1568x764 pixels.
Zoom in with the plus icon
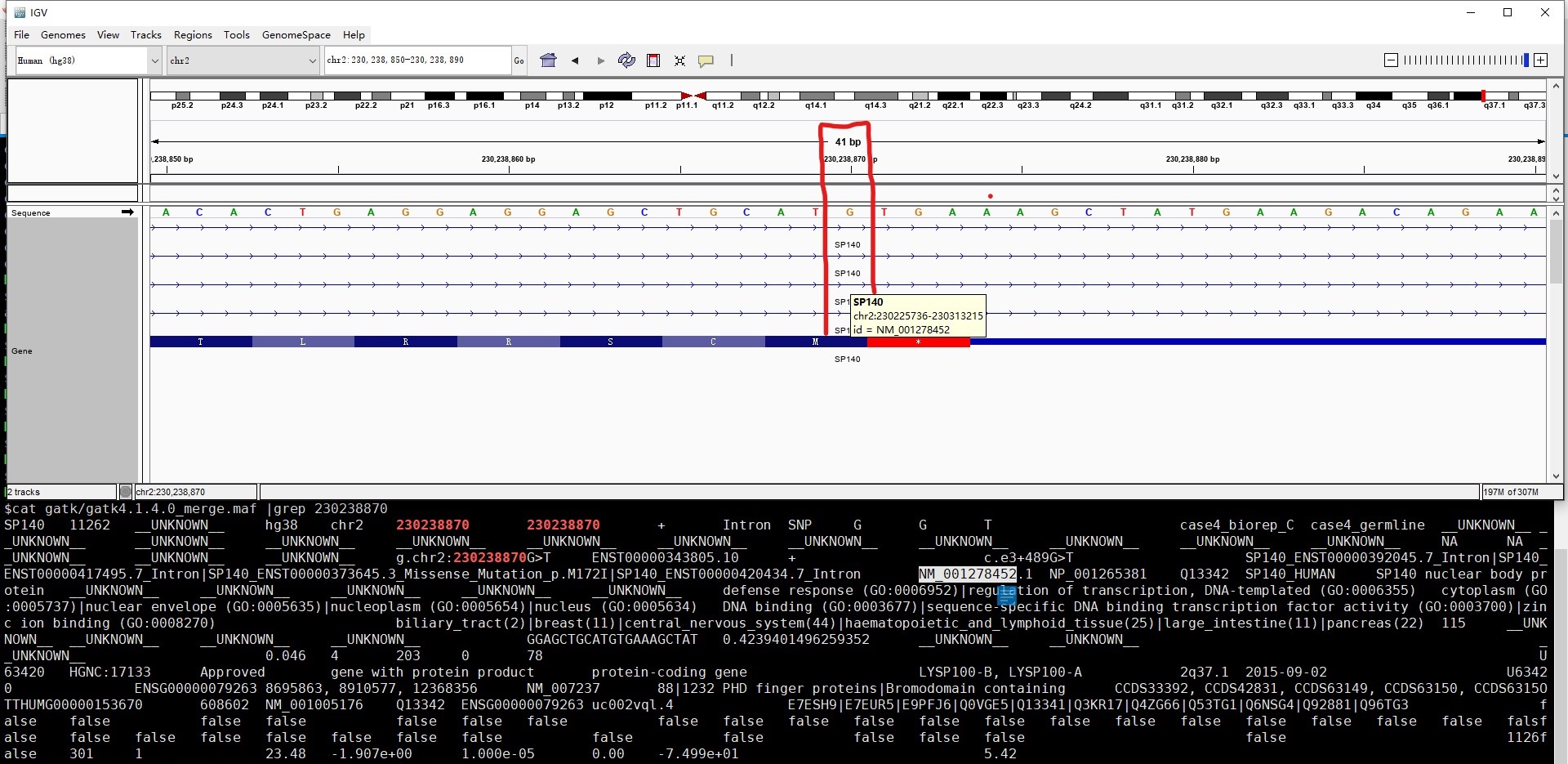(x=1540, y=60)
